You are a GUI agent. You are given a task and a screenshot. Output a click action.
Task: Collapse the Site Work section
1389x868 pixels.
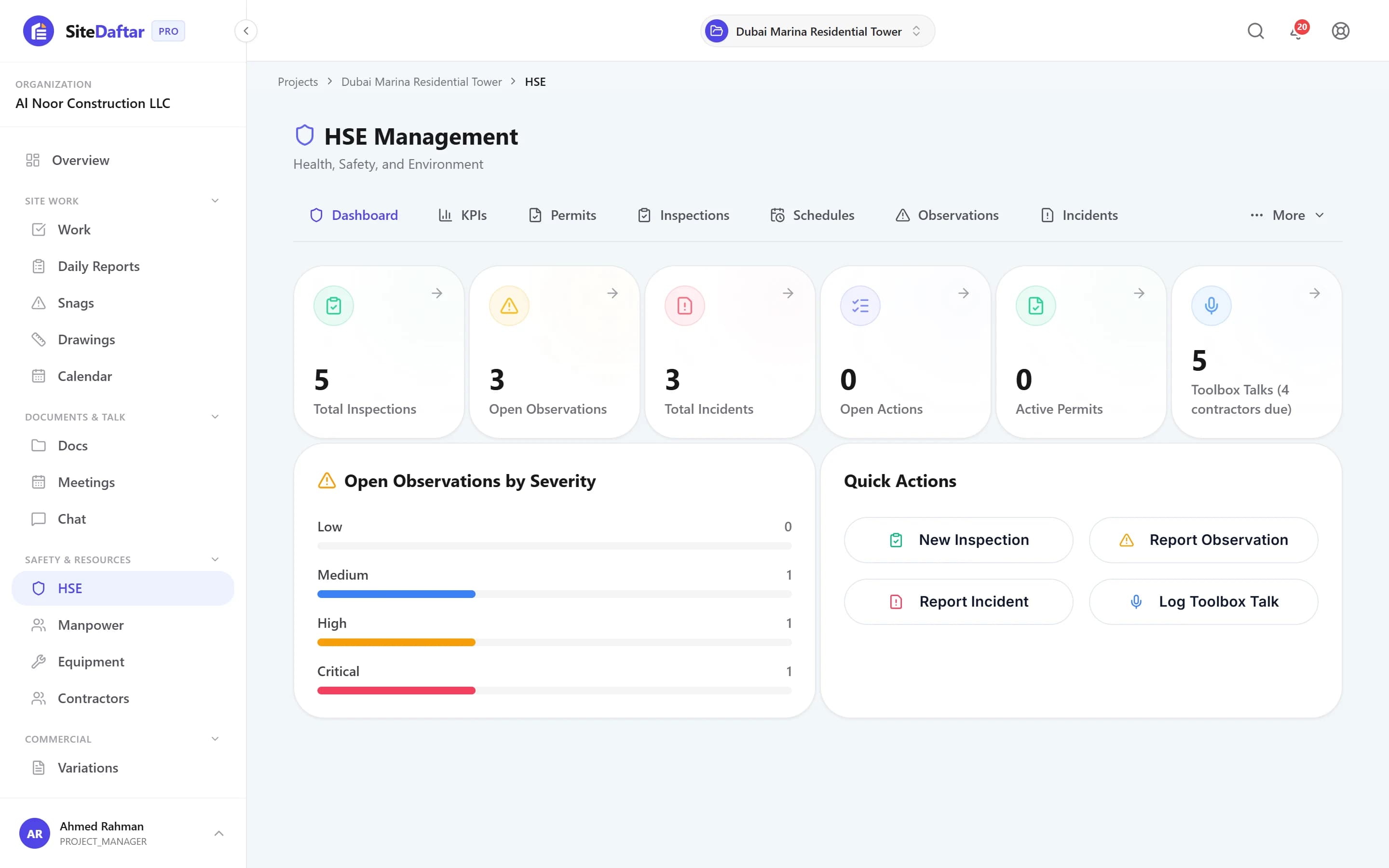click(x=215, y=201)
